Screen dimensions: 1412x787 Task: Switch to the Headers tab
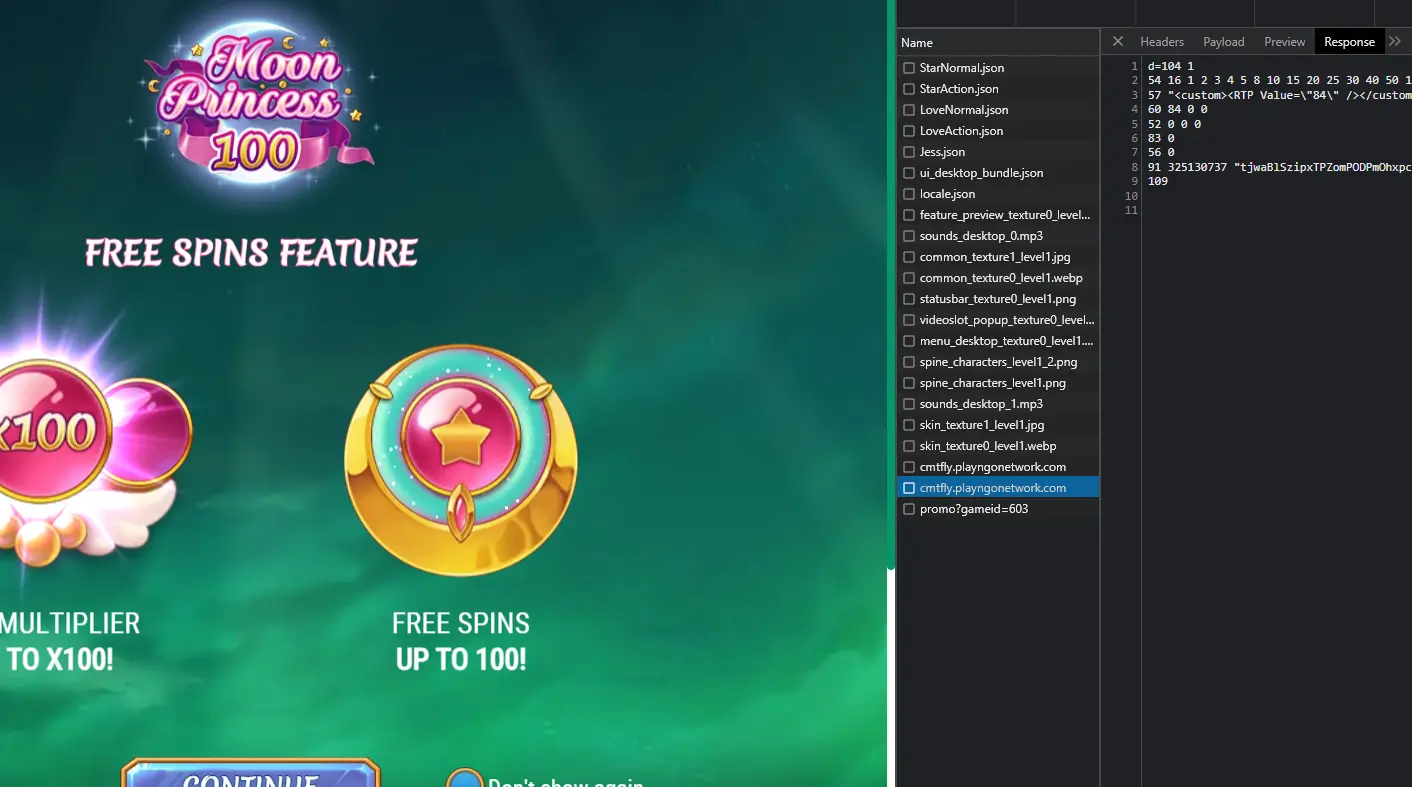pyautogui.click(x=1162, y=42)
